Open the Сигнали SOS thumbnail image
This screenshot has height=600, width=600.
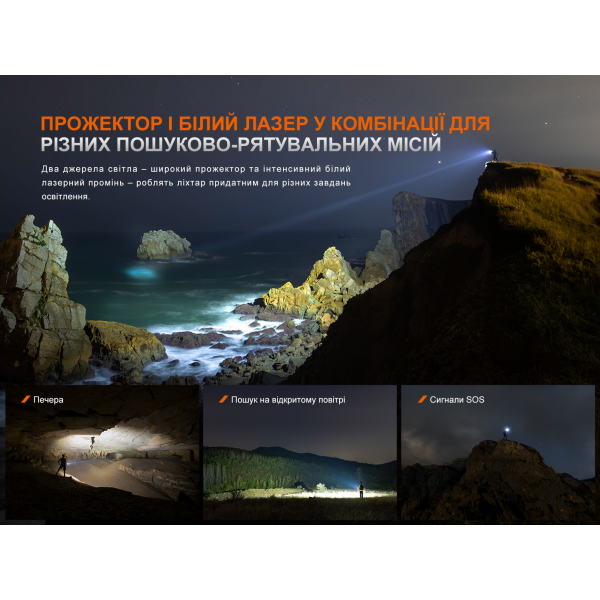497,453
